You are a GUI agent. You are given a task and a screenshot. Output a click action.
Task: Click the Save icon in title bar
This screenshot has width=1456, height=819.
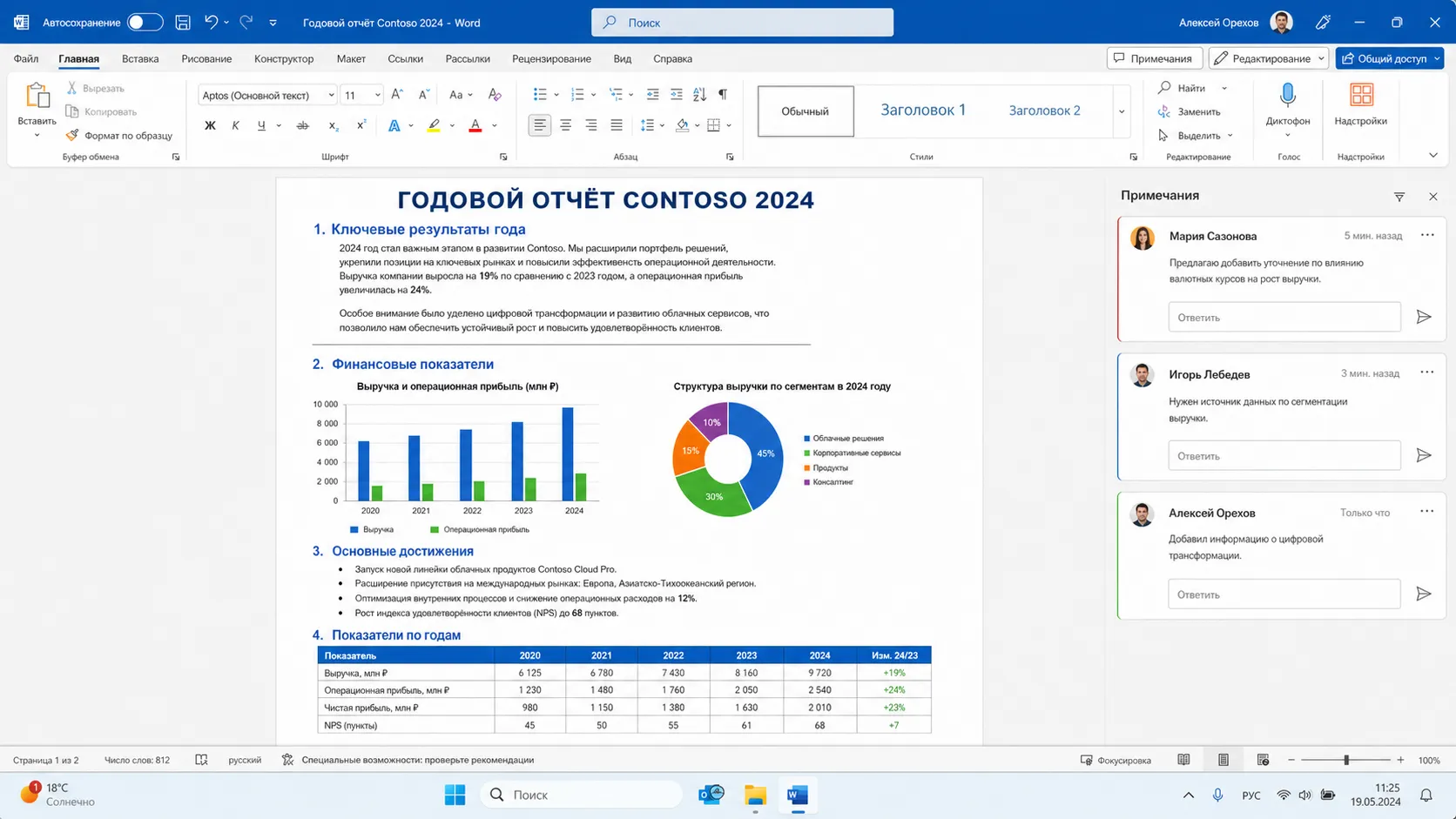[x=183, y=23]
